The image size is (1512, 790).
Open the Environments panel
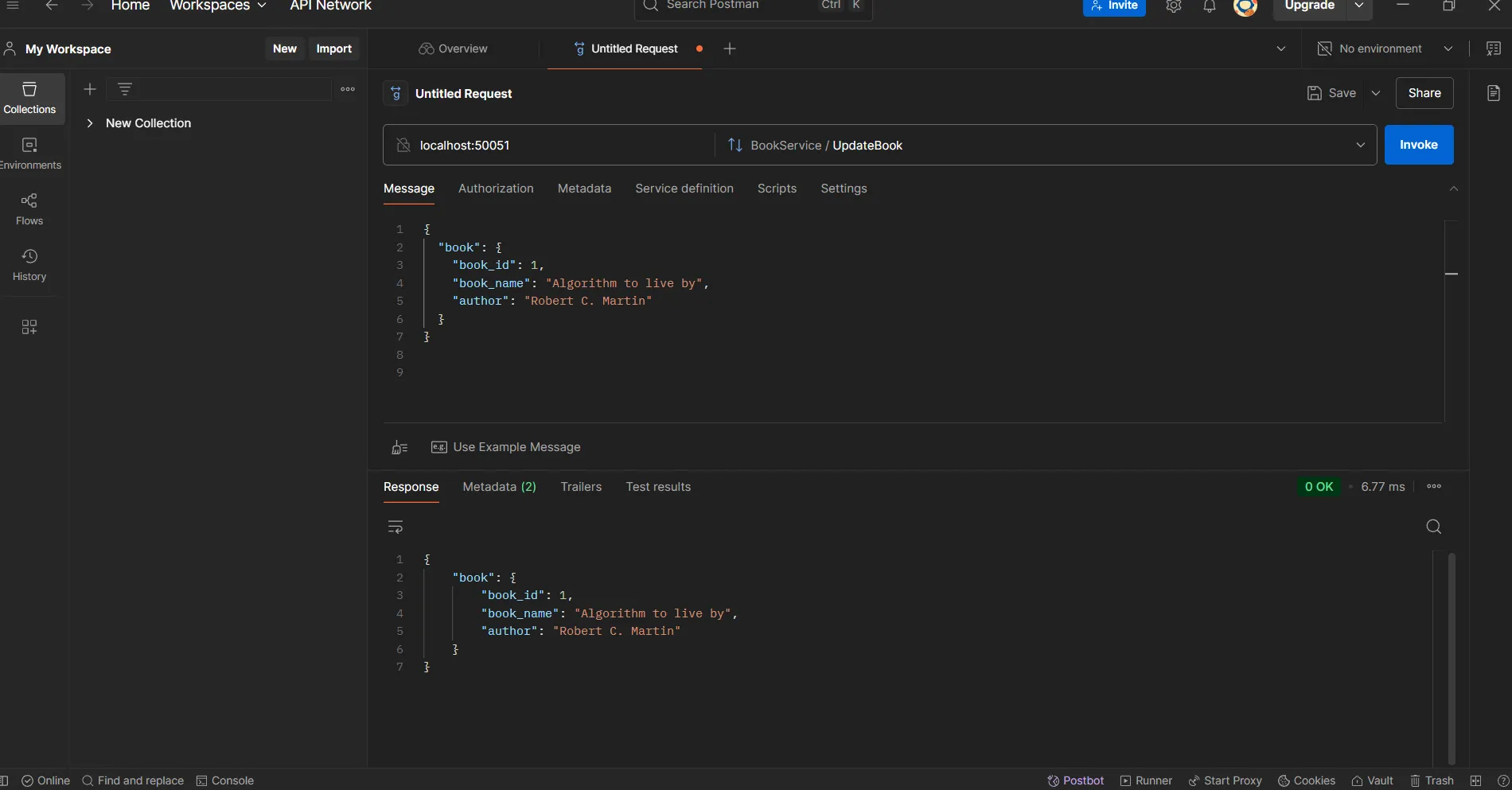pyautogui.click(x=29, y=153)
